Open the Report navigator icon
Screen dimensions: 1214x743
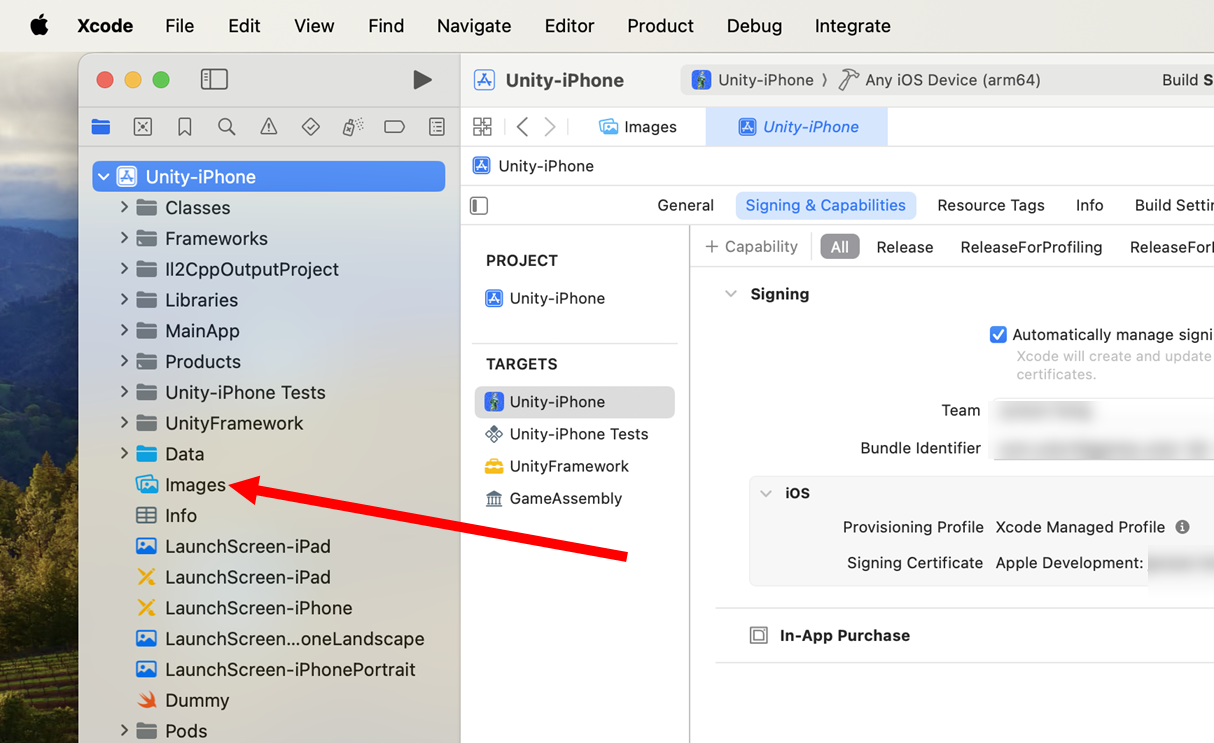[x=437, y=126]
